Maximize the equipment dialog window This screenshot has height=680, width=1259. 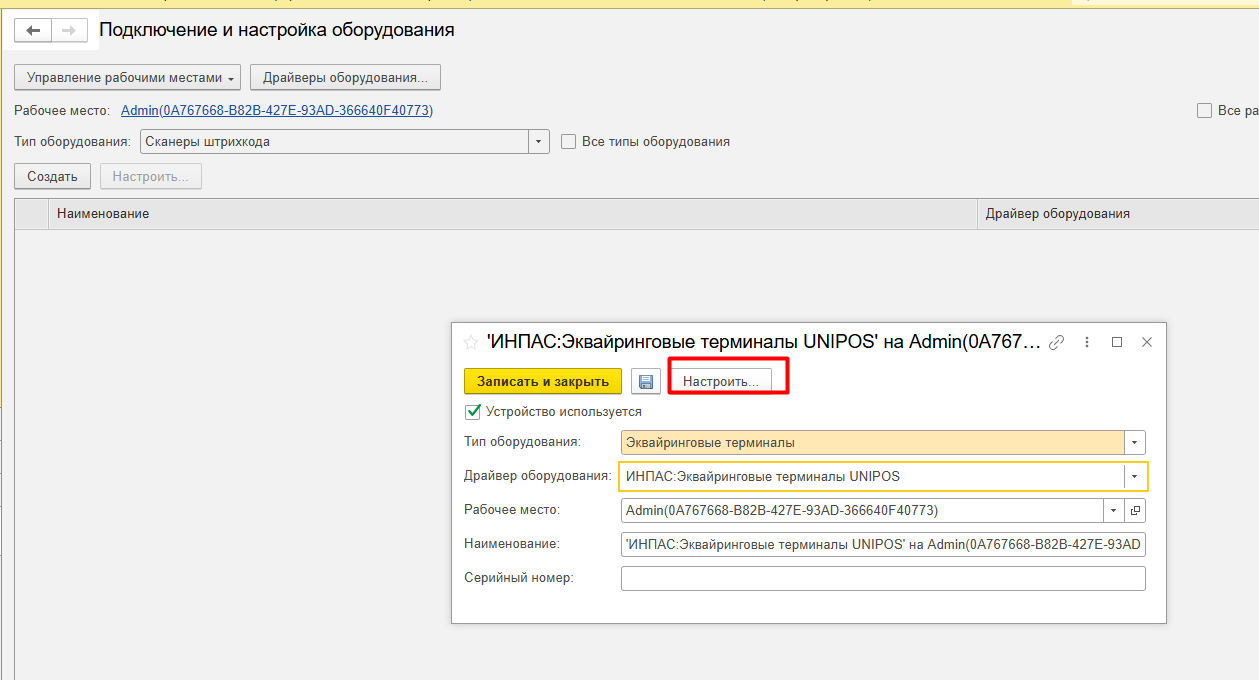click(x=1117, y=342)
